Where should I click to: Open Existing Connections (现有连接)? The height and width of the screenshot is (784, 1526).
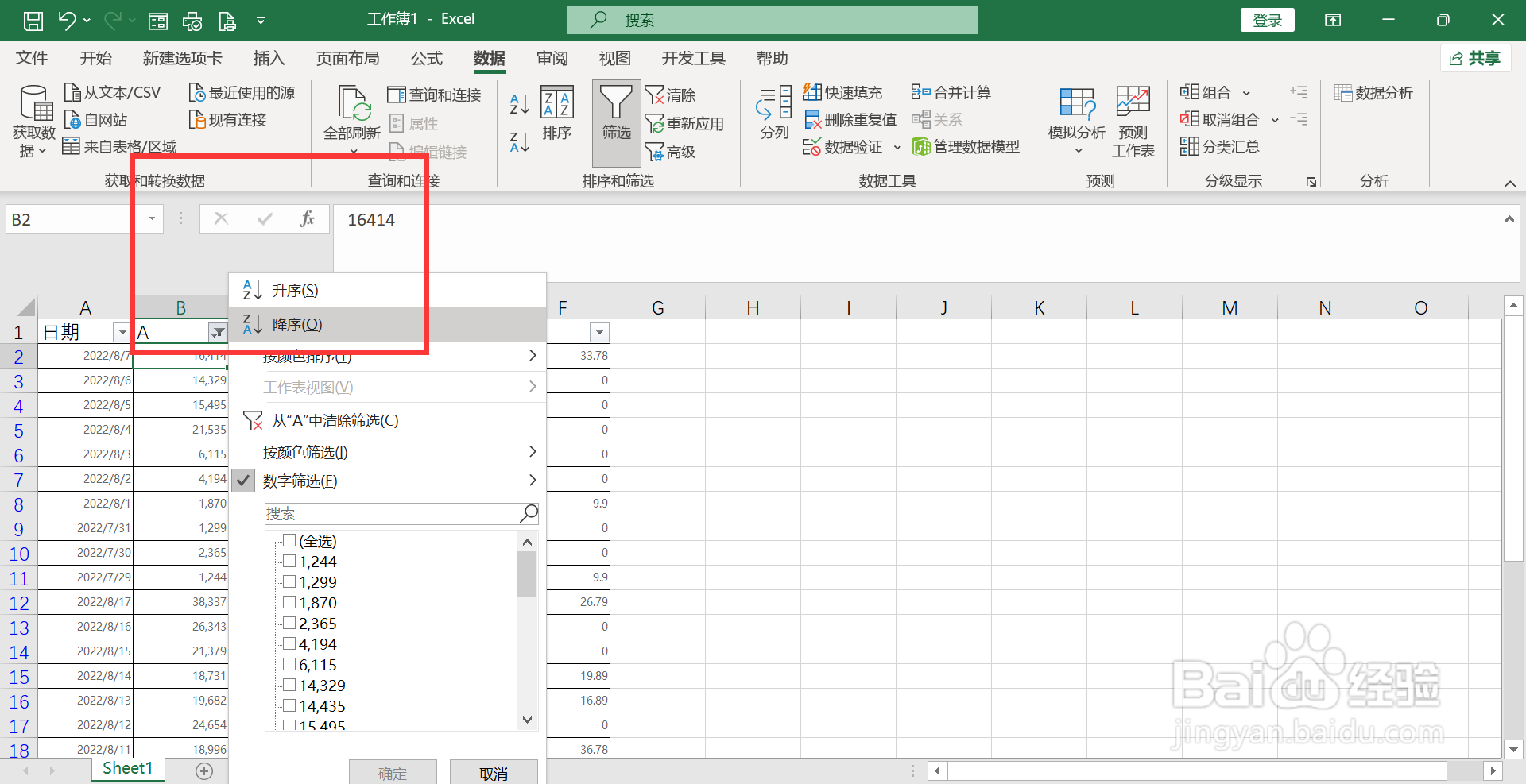[227, 120]
